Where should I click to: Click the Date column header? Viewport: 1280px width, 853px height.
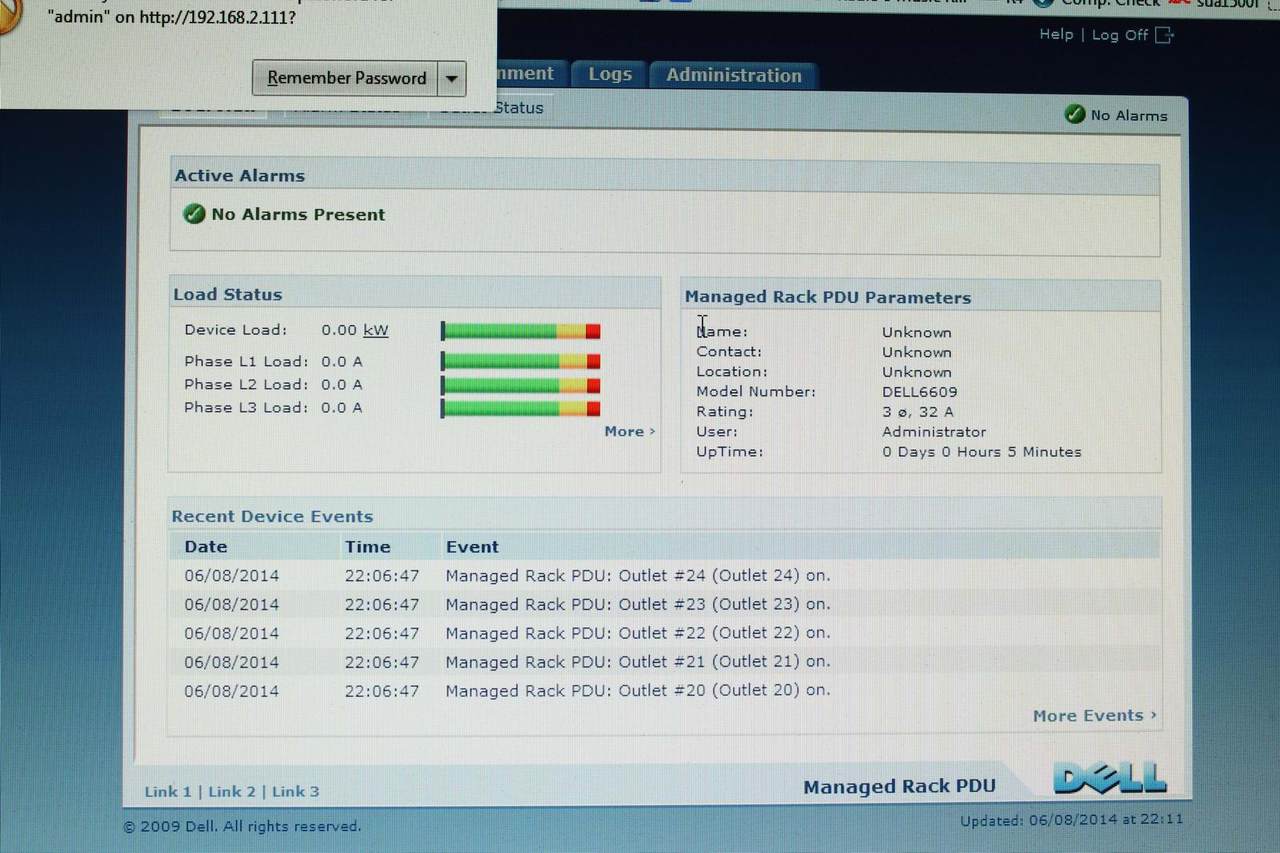coord(206,546)
